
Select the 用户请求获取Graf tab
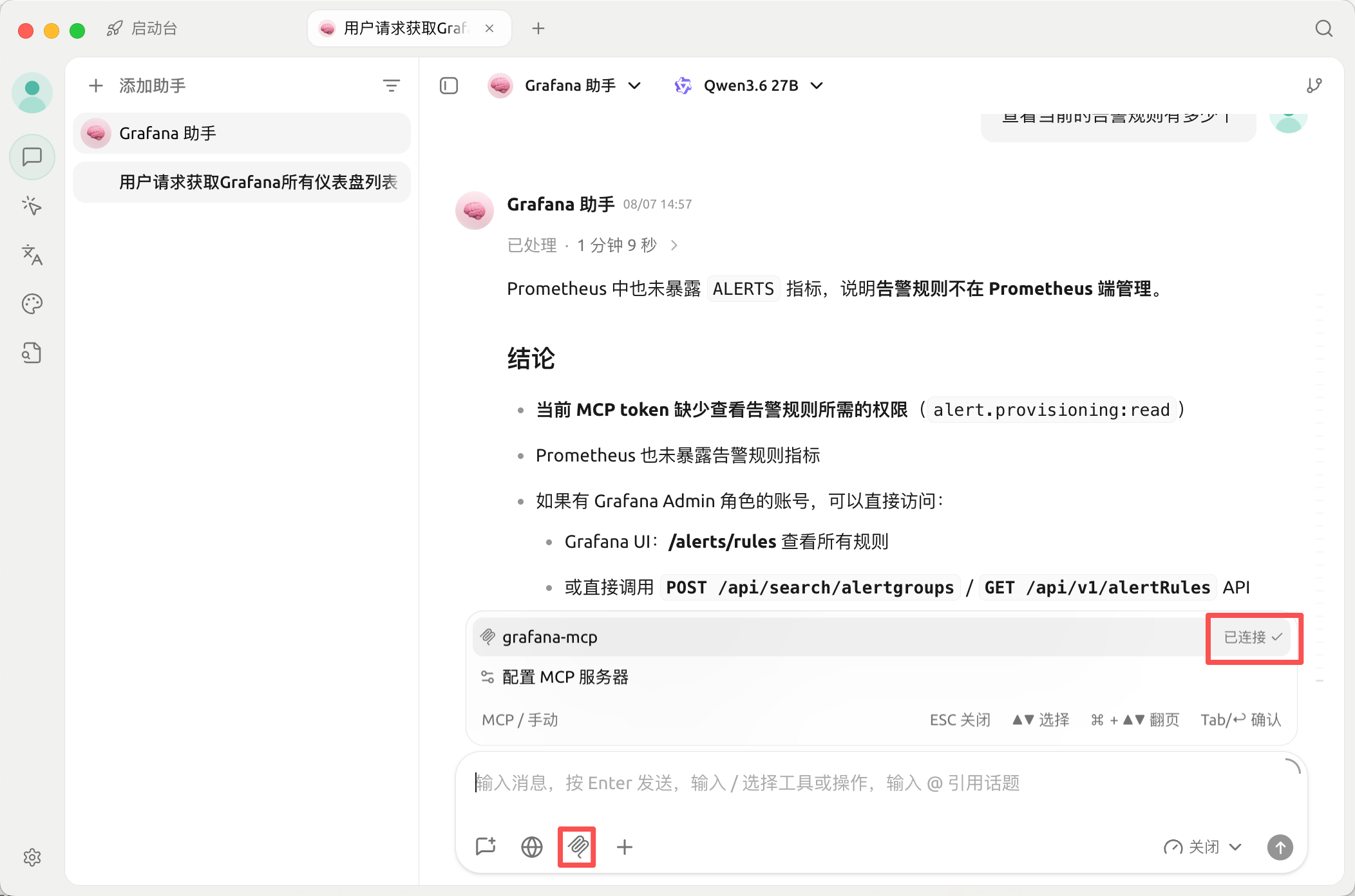point(410,28)
